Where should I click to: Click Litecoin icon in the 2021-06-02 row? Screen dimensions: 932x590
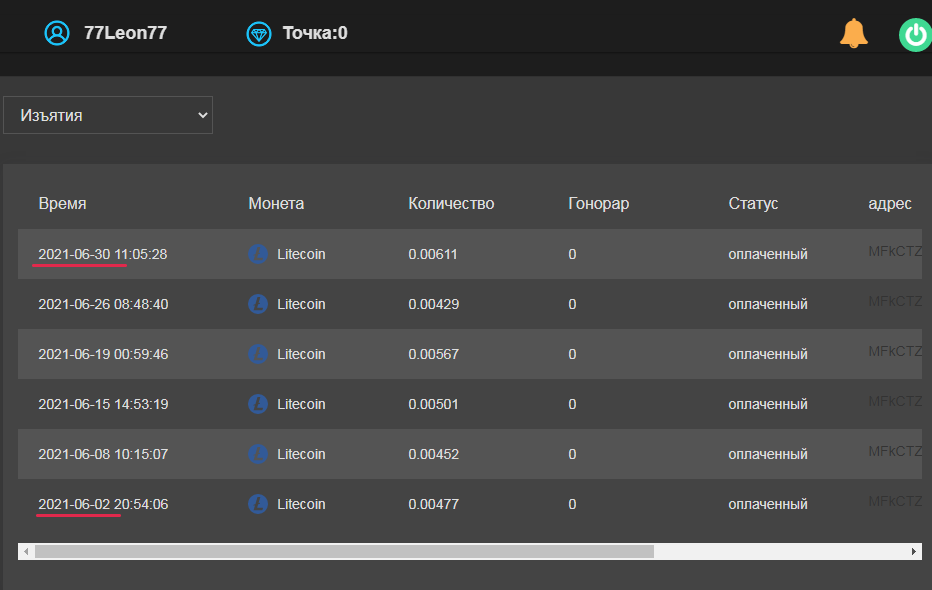coord(257,504)
